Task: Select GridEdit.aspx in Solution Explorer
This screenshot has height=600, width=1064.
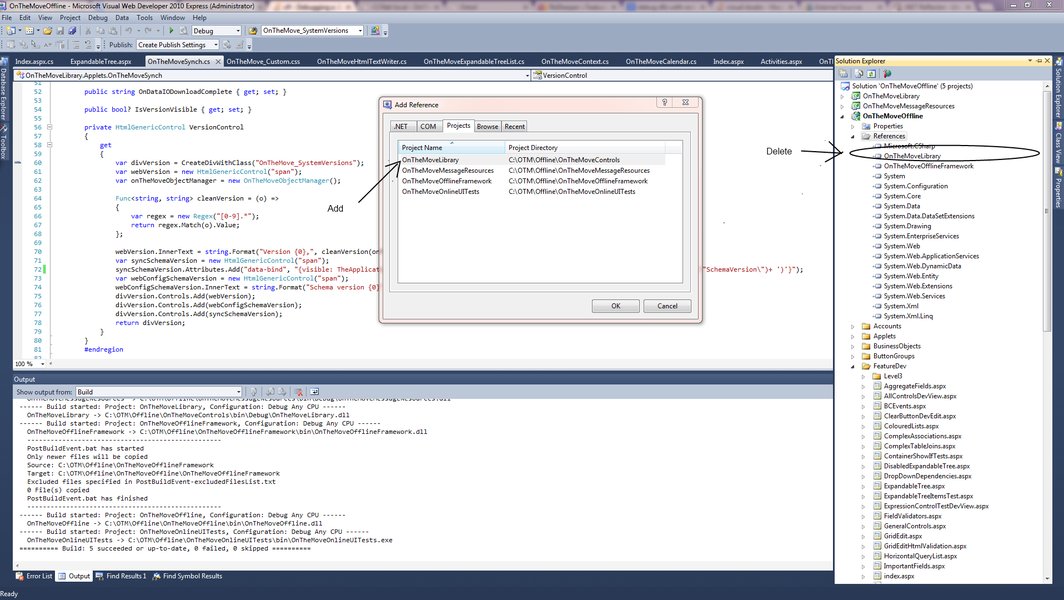Action: (x=902, y=536)
